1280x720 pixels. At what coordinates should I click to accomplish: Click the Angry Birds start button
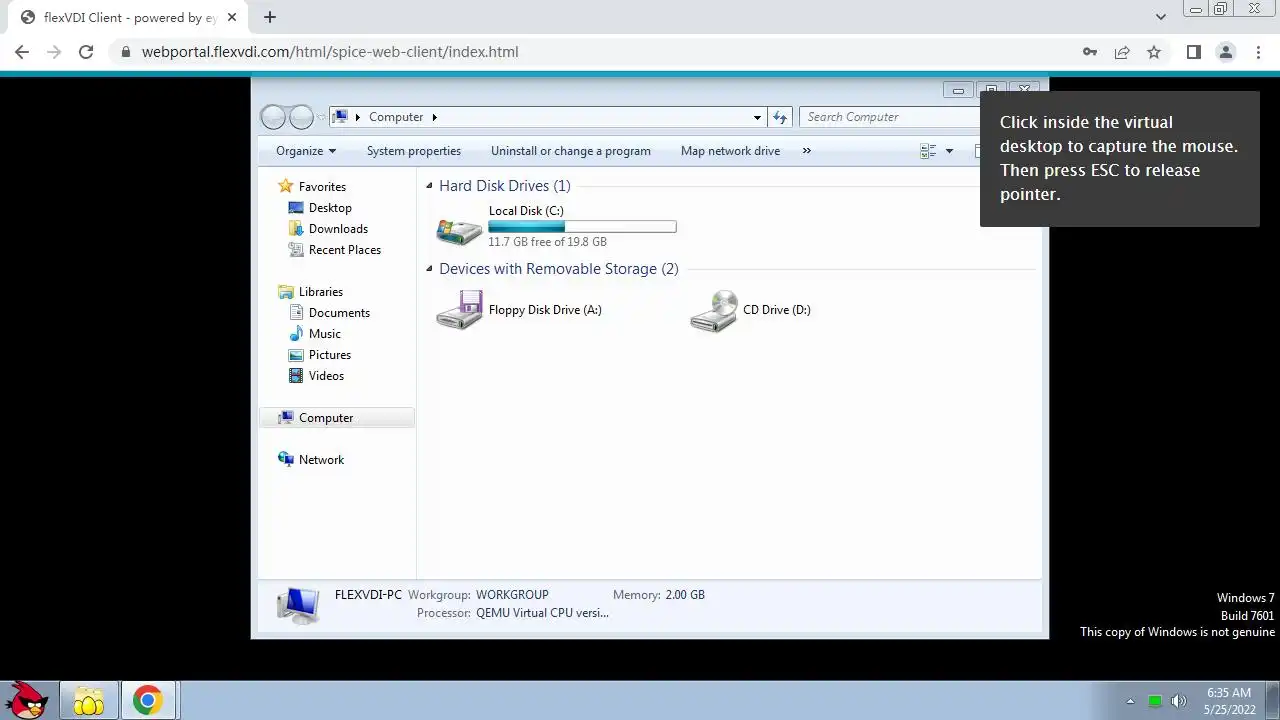[28, 701]
